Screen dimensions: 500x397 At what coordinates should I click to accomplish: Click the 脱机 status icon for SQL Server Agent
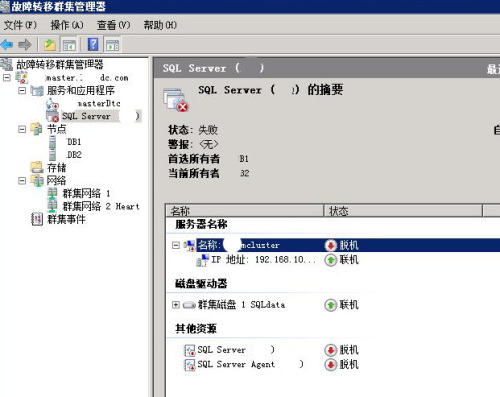331,364
